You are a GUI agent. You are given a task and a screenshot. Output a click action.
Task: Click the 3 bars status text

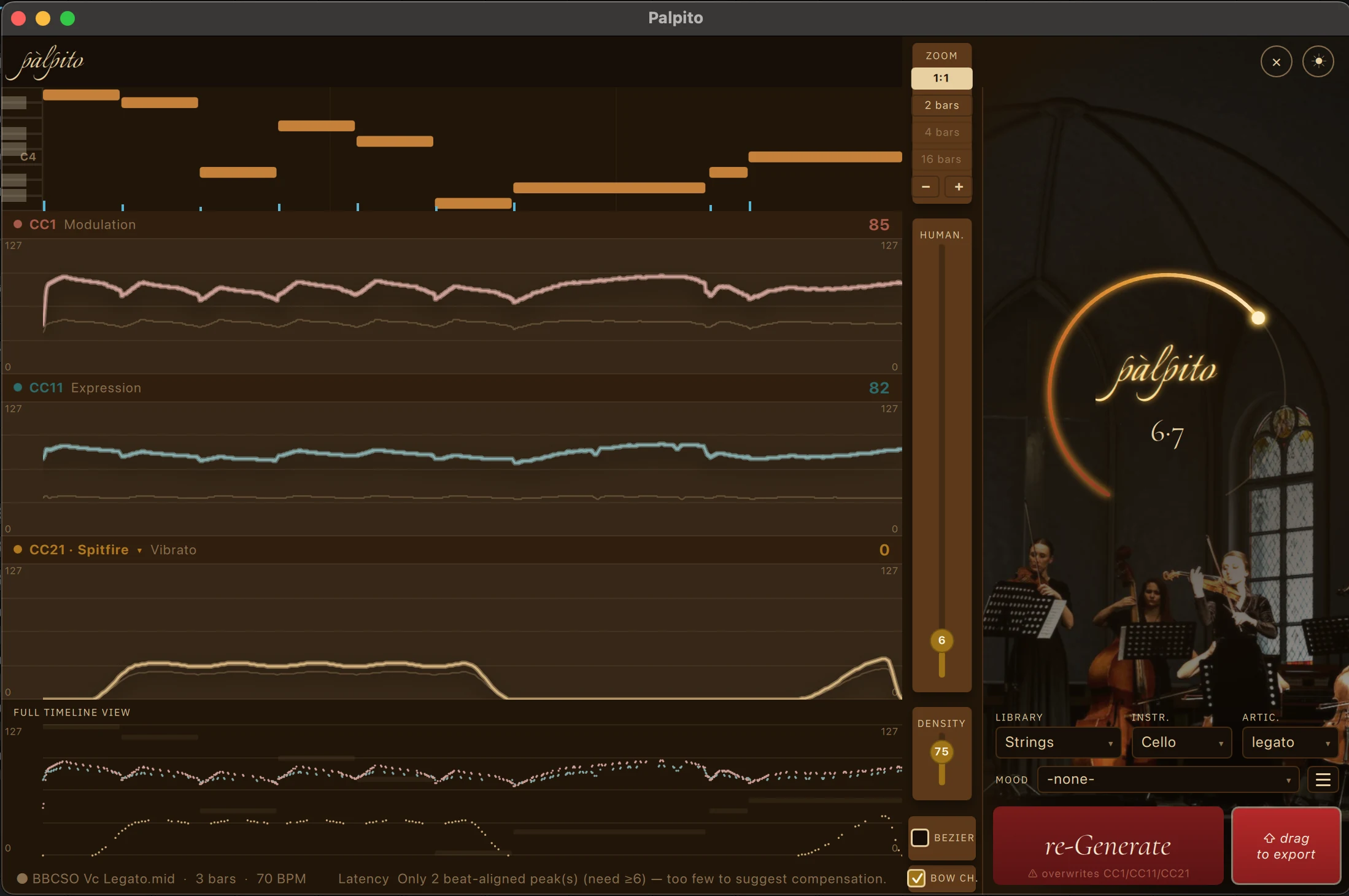[x=215, y=878]
